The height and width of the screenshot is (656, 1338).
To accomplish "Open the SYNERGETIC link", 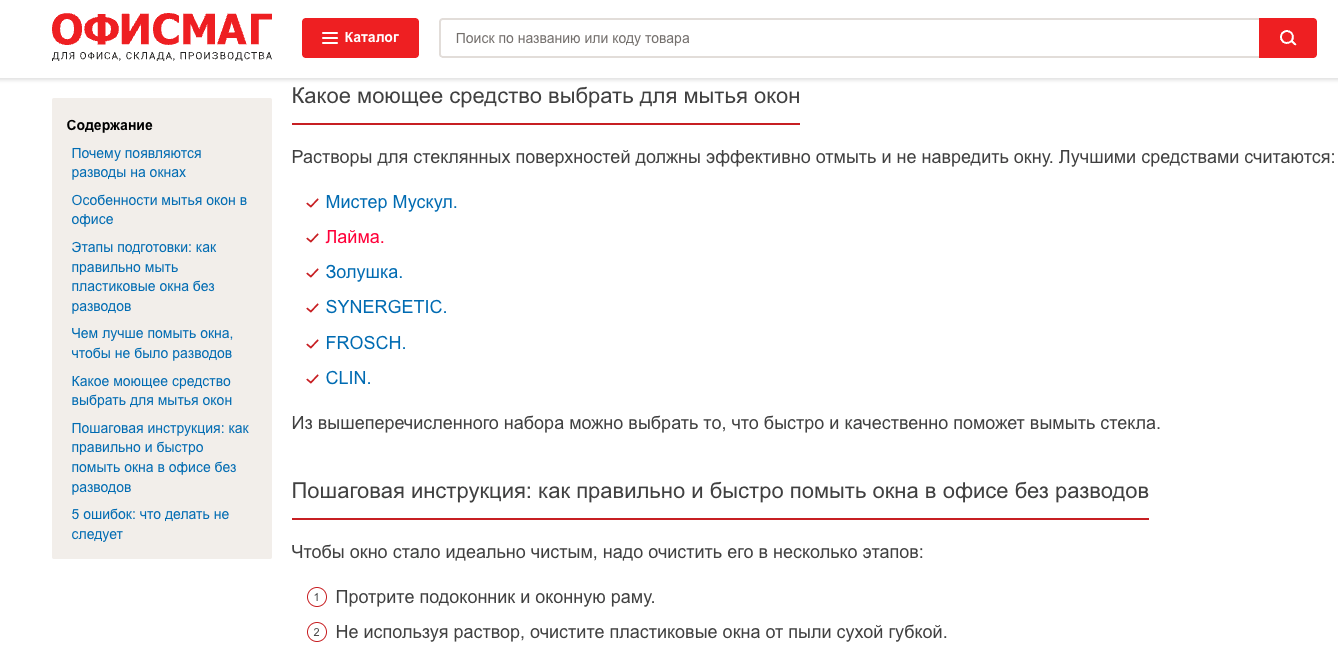I will (386, 307).
